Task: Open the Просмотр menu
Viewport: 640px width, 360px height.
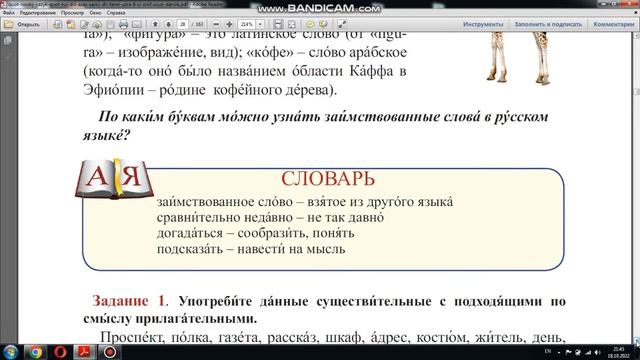Action: (72, 13)
